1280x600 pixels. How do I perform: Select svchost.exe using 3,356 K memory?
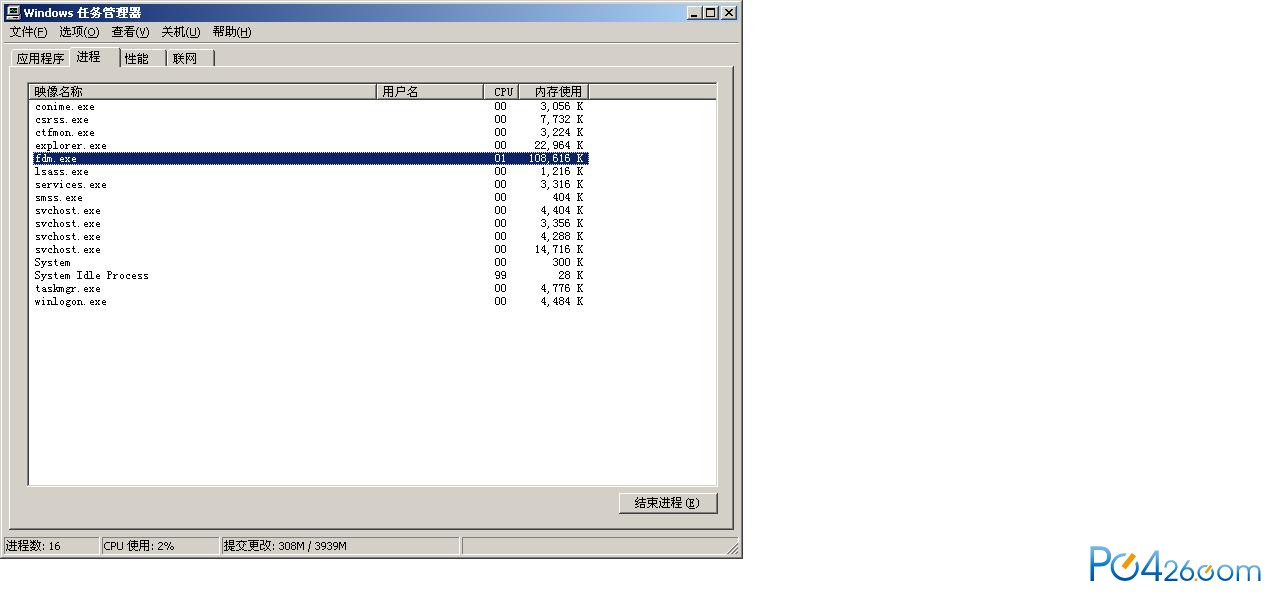(310, 224)
